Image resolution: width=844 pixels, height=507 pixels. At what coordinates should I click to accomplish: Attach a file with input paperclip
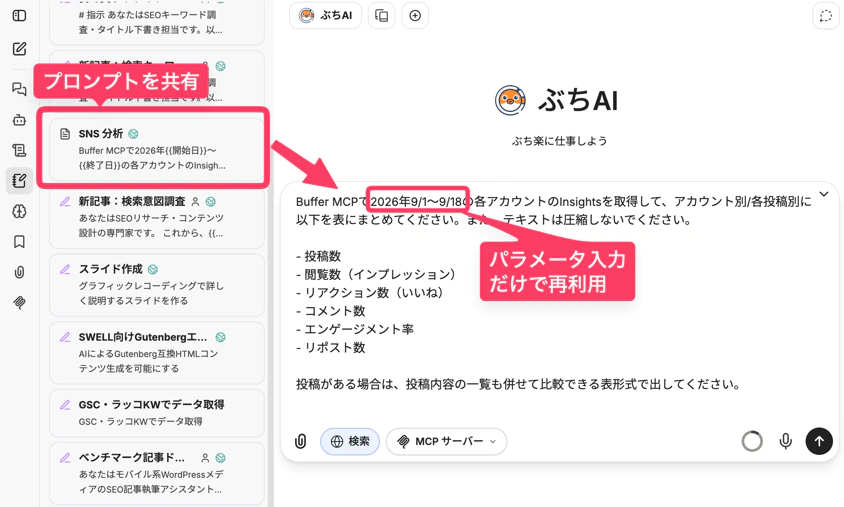pyautogui.click(x=301, y=442)
